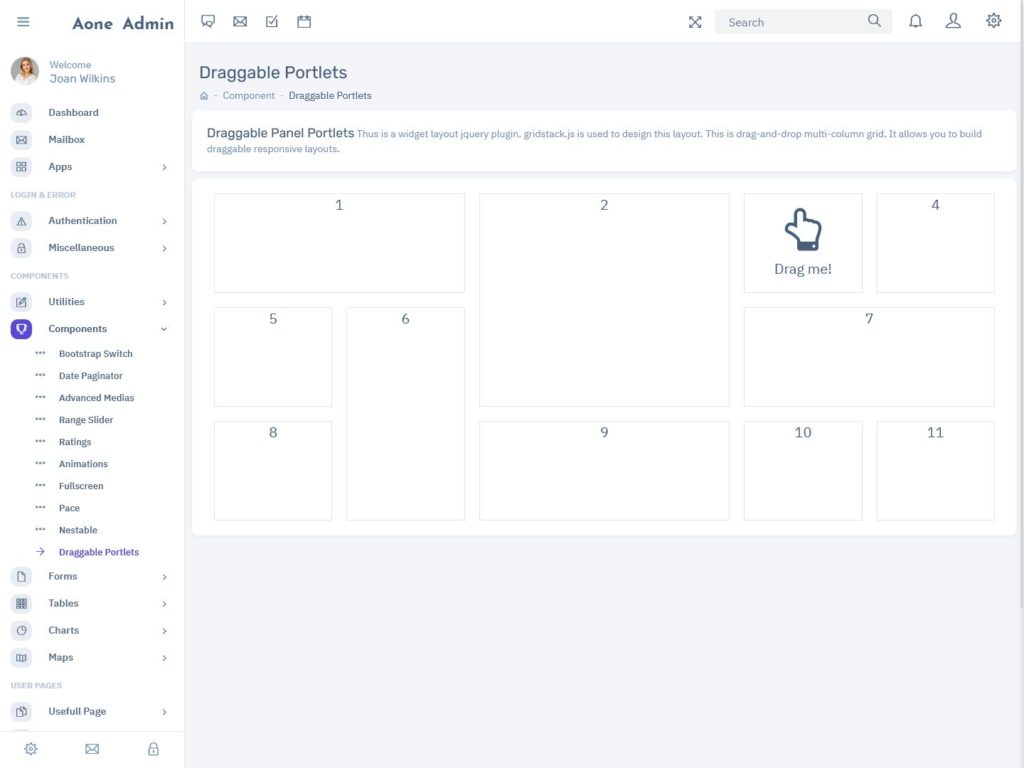Toggle the sidebar with the hamburger icon
1024x768 pixels.
pos(23,21)
